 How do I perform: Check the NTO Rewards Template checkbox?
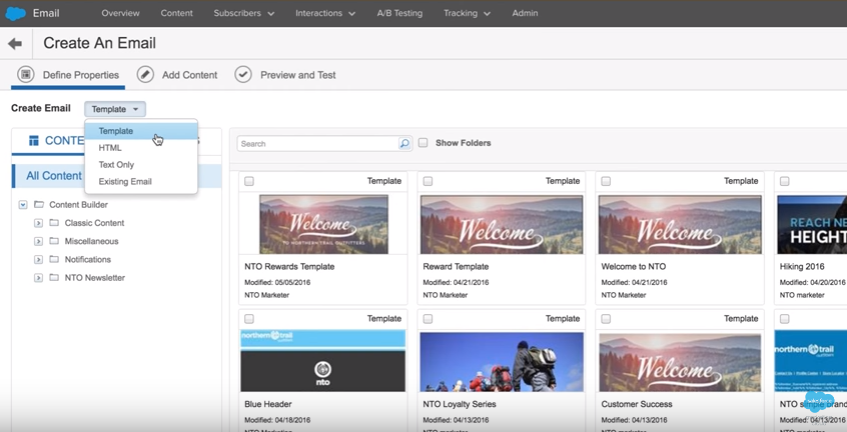tap(249, 181)
